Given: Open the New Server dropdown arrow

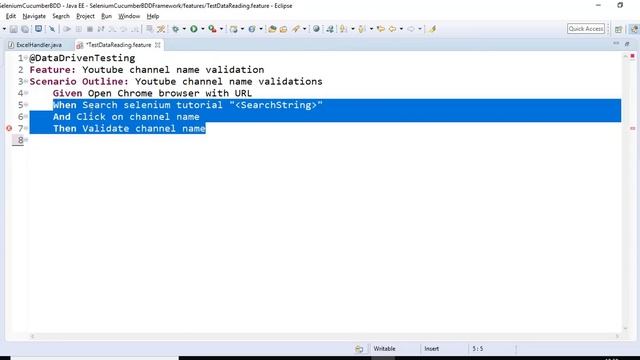Looking at the screenshot, I should pyautogui.click(x=242, y=29).
